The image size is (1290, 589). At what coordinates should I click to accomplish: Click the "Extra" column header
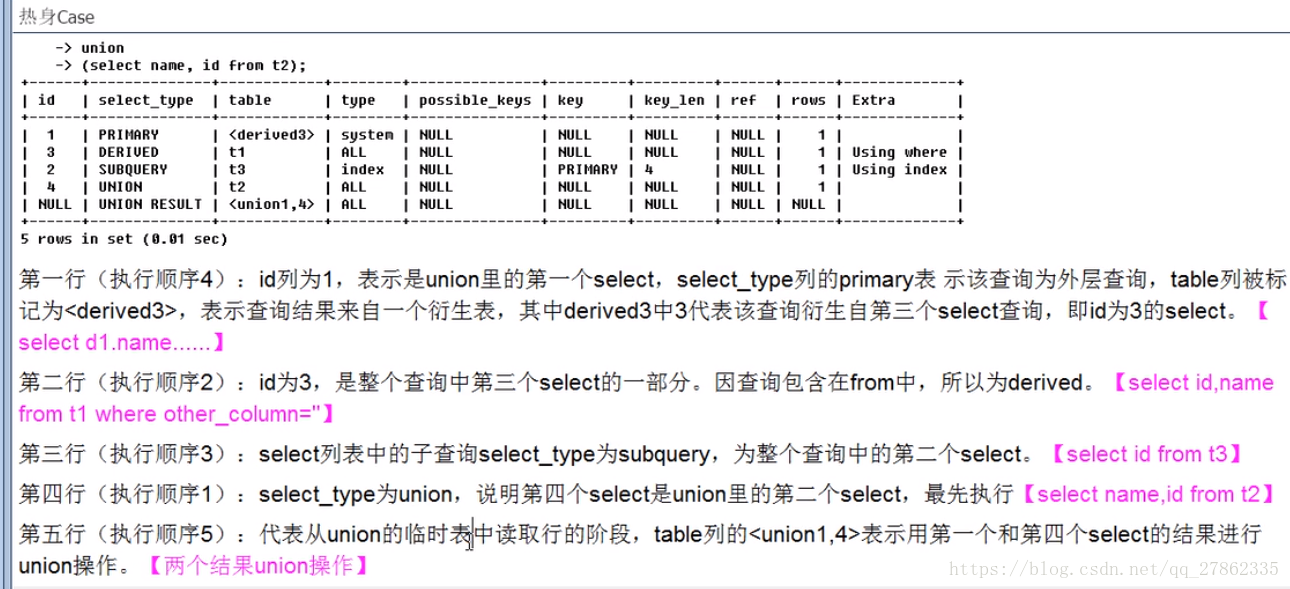[873, 100]
